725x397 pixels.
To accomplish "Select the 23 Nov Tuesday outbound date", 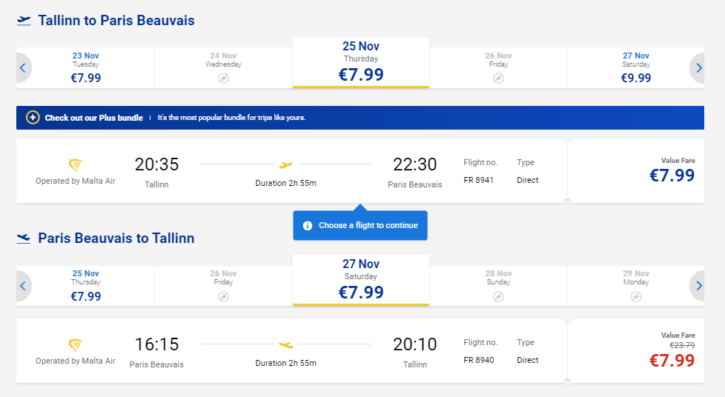I will (86, 67).
